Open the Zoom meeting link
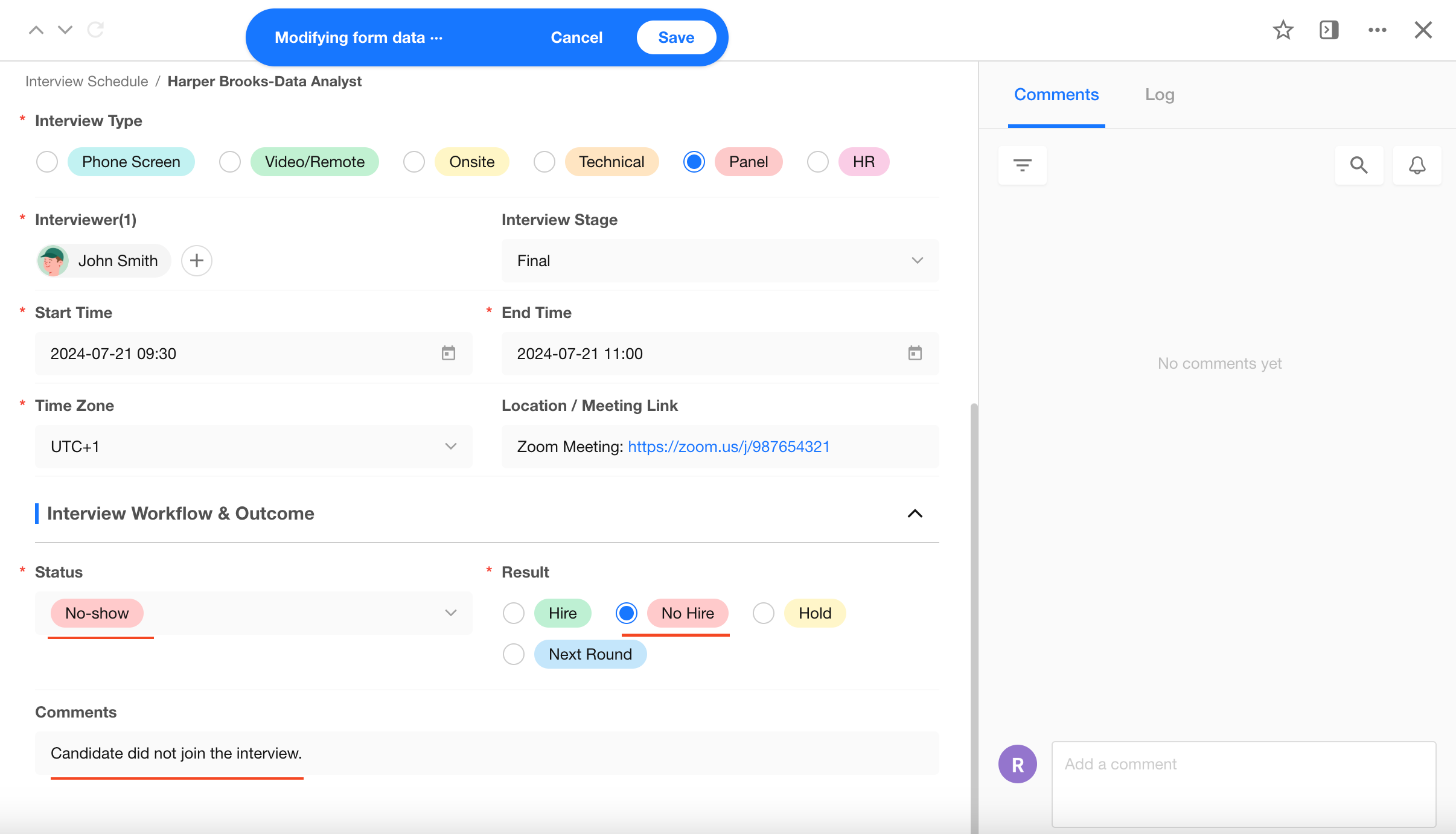Viewport: 1456px width, 834px height. [x=729, y=447]
